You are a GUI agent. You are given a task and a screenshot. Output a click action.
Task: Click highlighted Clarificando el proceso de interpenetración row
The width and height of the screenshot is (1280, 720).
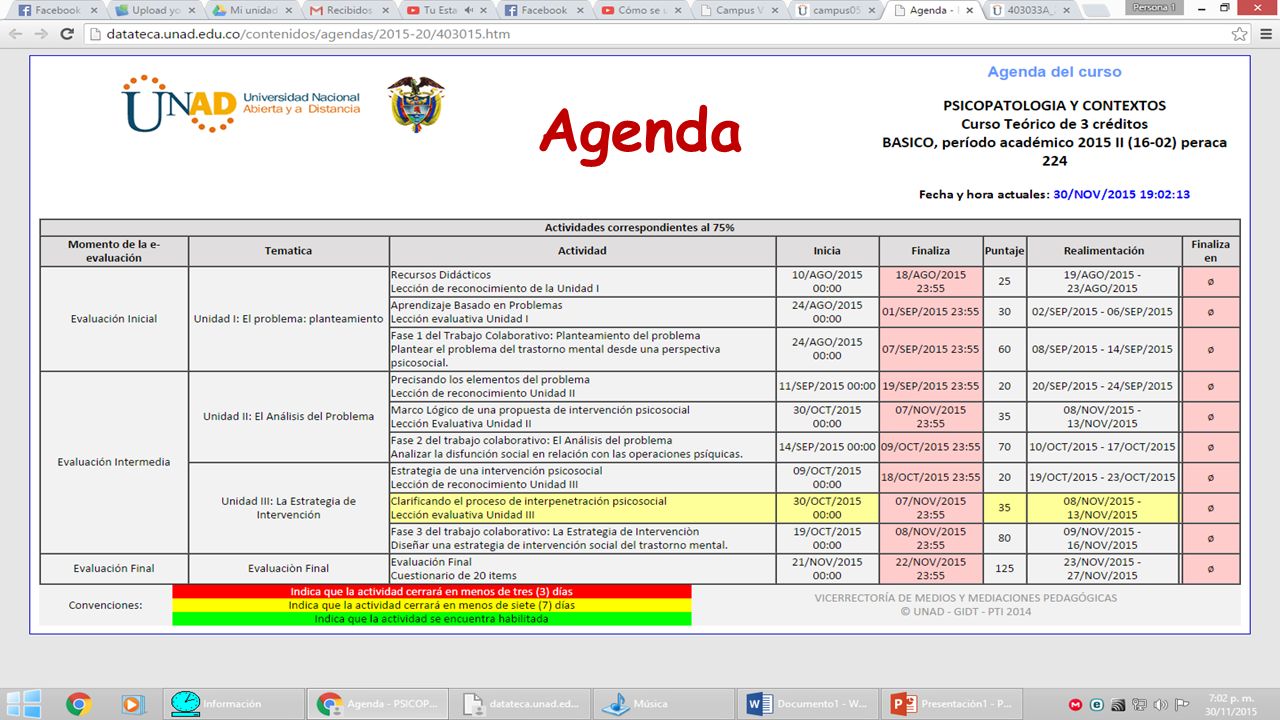point(582,508)
